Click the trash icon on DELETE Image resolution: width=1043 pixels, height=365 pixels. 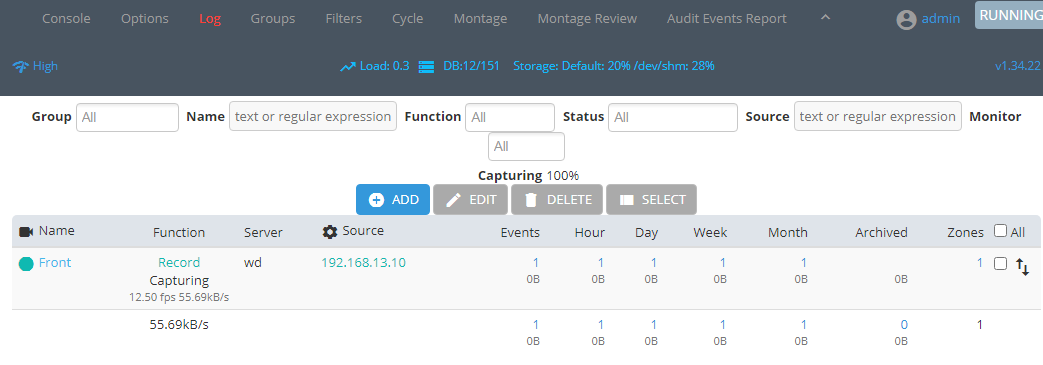click(x=531, y=199)
